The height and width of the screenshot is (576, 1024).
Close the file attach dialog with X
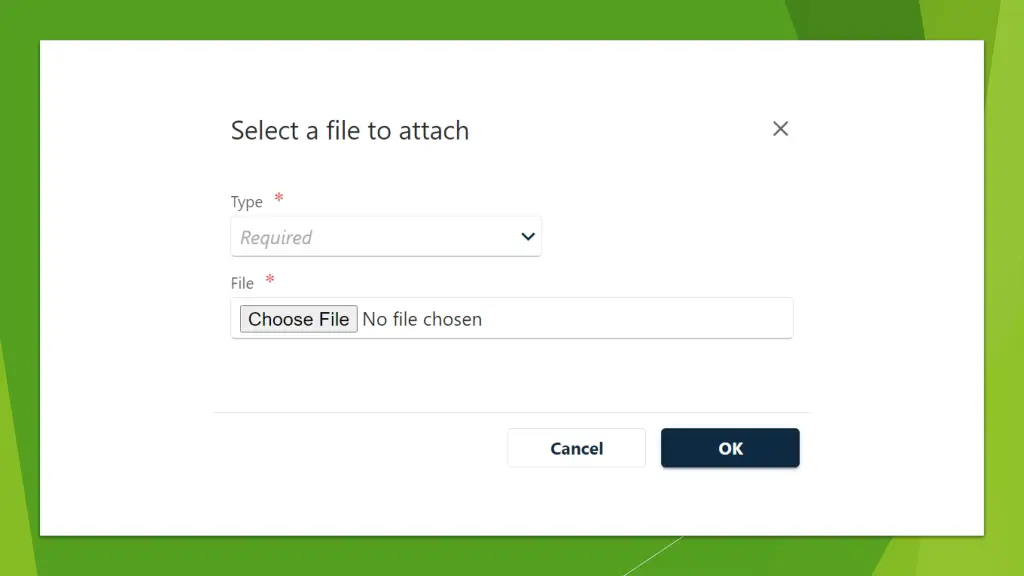[781, 128]
